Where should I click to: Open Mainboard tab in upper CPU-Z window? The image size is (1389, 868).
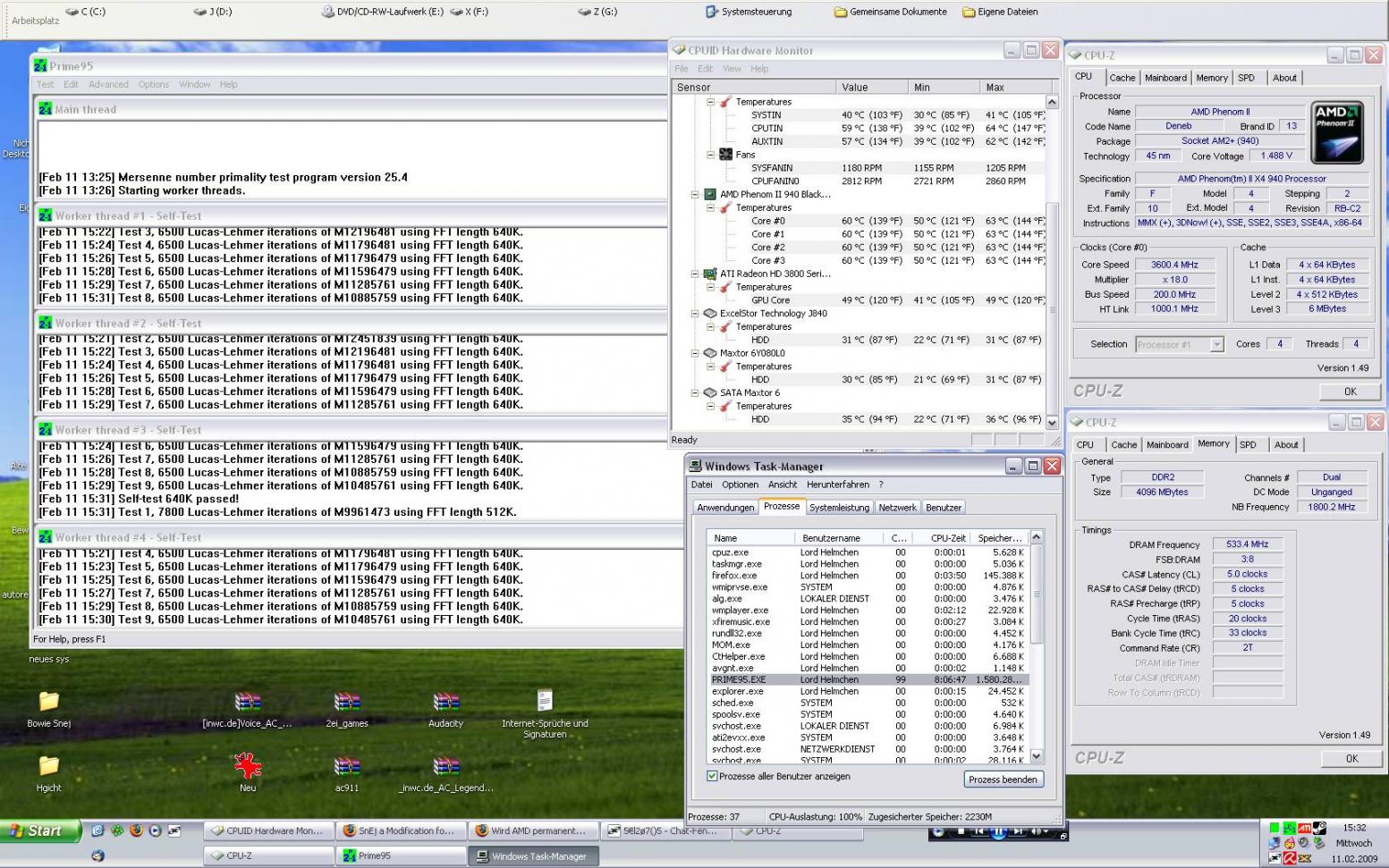click(x=1165, y=78)
